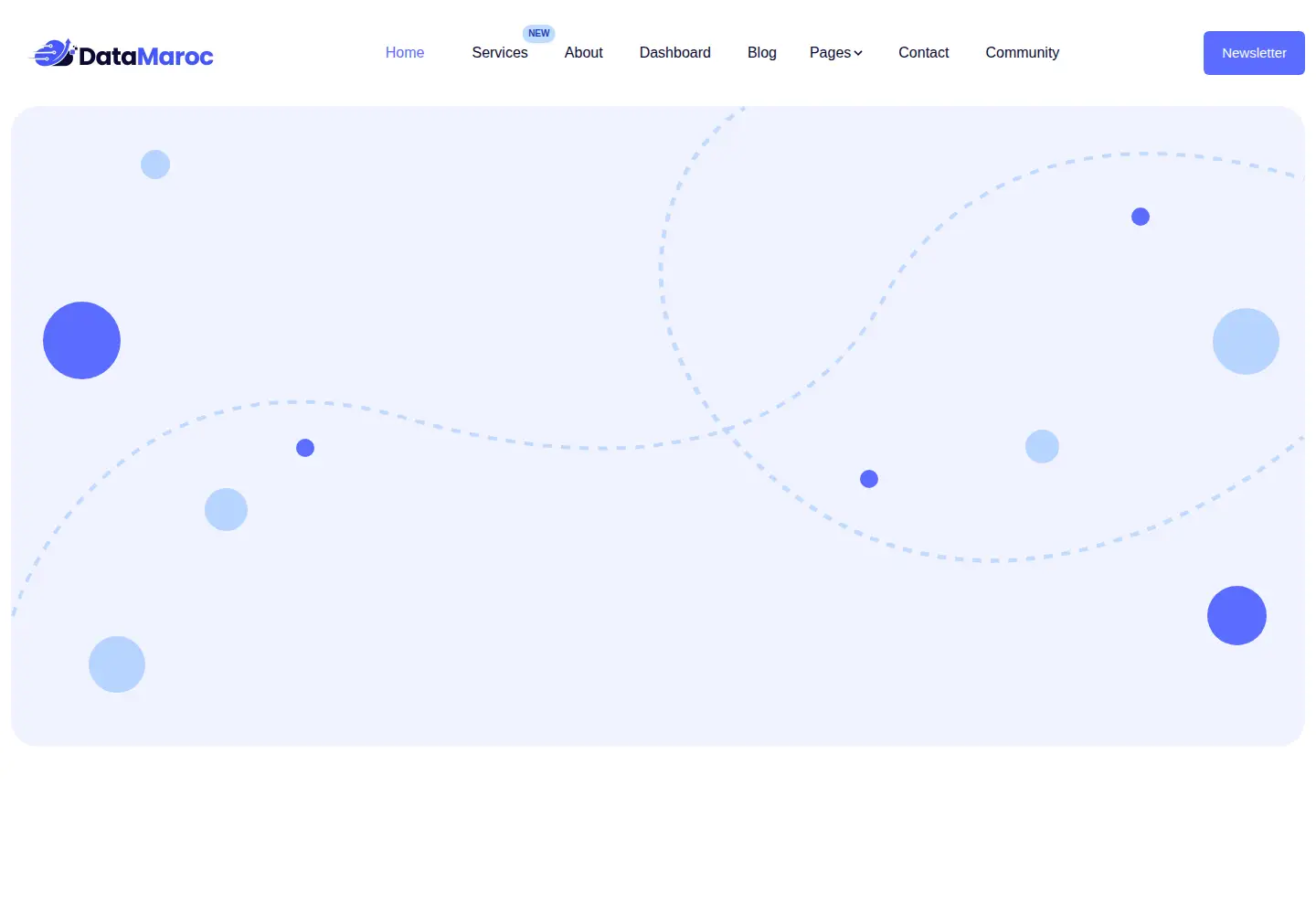Screen dimensions: 1316x914
Task: Open the Services menu item
Action: (500, 53)
